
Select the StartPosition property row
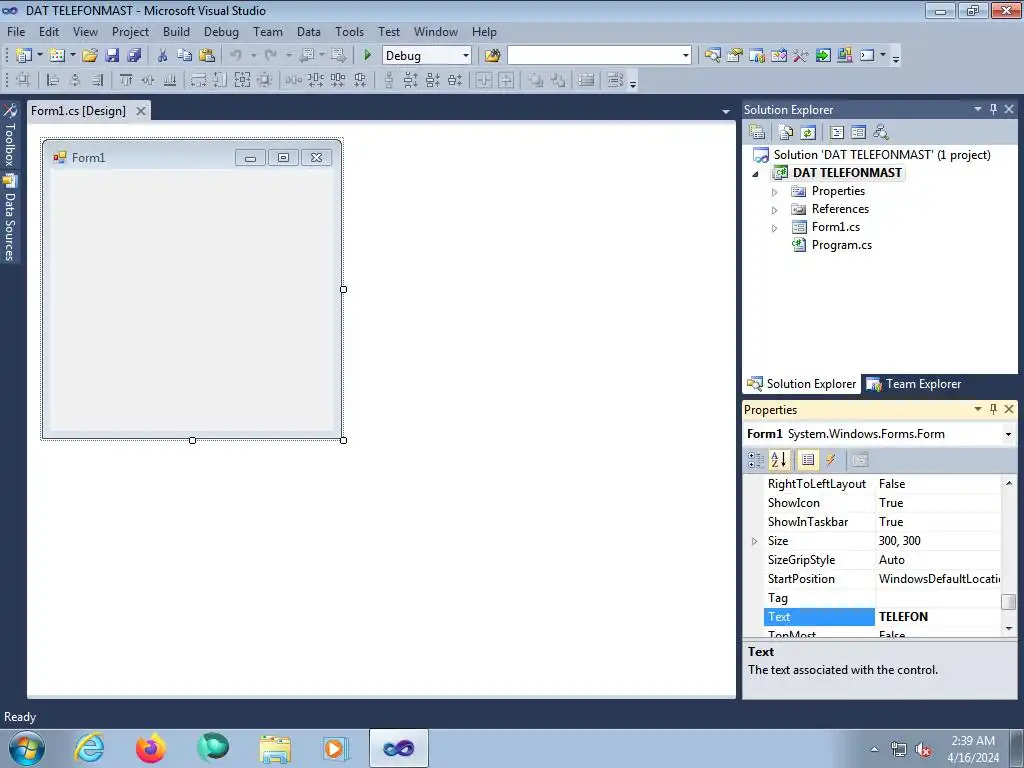tap(882, 579)
